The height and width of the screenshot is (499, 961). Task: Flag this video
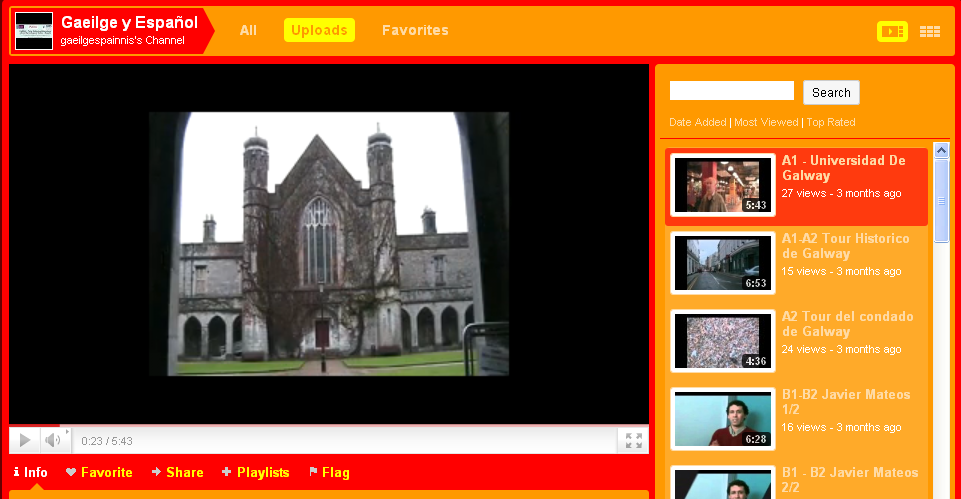point(329,472)
